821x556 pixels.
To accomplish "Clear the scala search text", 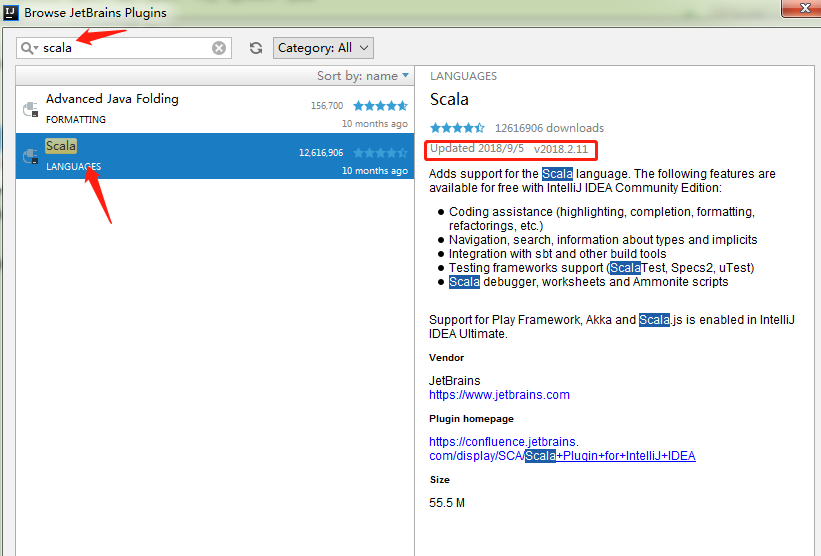I will tap(219, 48).
